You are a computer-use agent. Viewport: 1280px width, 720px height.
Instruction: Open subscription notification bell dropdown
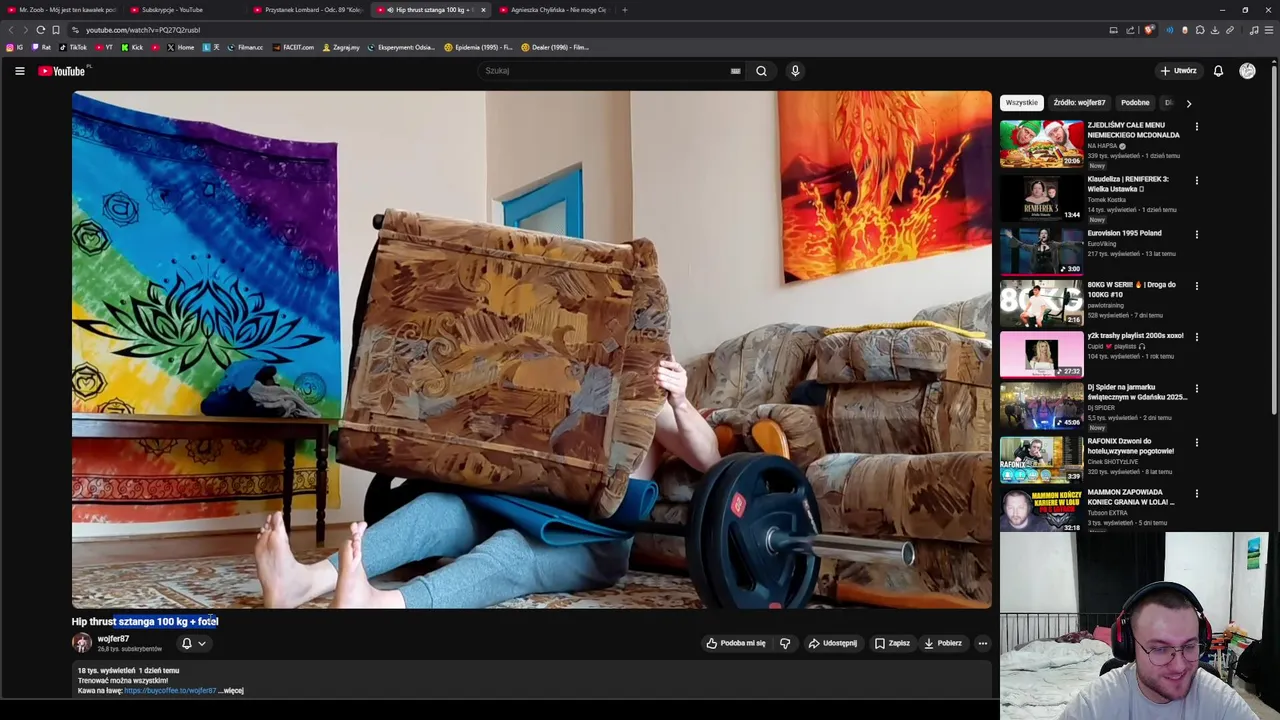[x=193, y=643]
